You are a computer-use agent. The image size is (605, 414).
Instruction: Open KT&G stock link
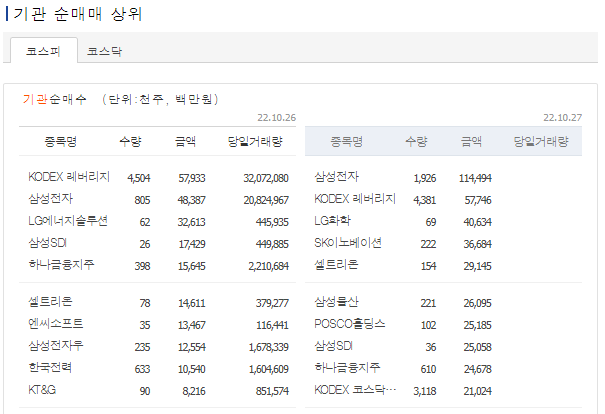click(42, 390)
